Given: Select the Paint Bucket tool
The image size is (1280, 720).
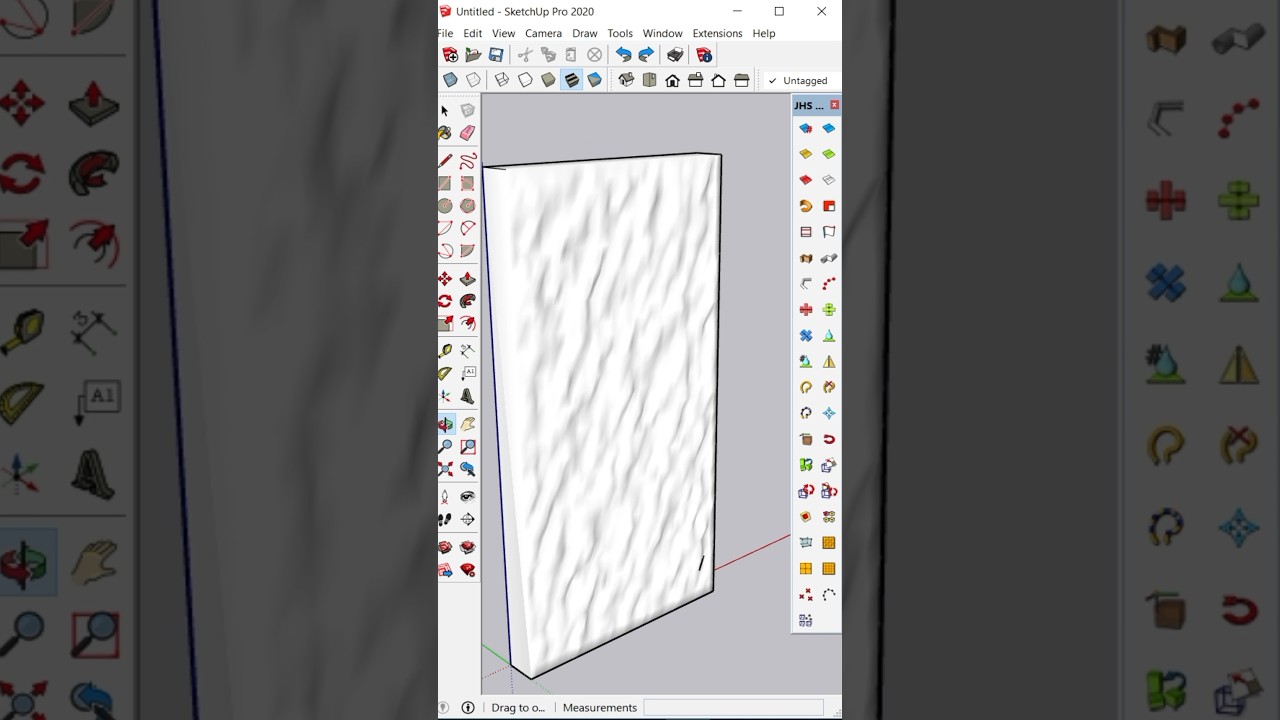Looking at the screenshot, I should (445, 133).
